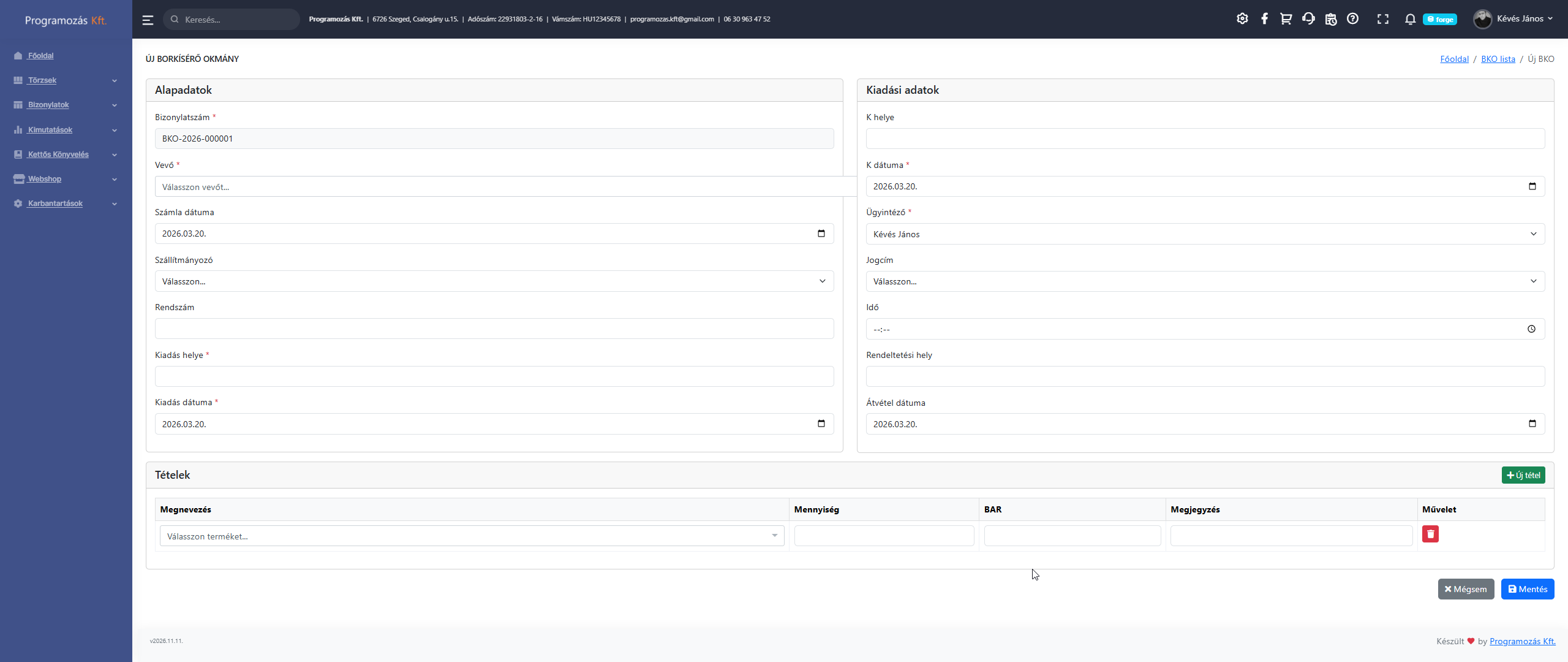Open the shopping cart icon
Image resolution: width=1568 pixels, height=662 pixels.
click(x=1286, y=19)
